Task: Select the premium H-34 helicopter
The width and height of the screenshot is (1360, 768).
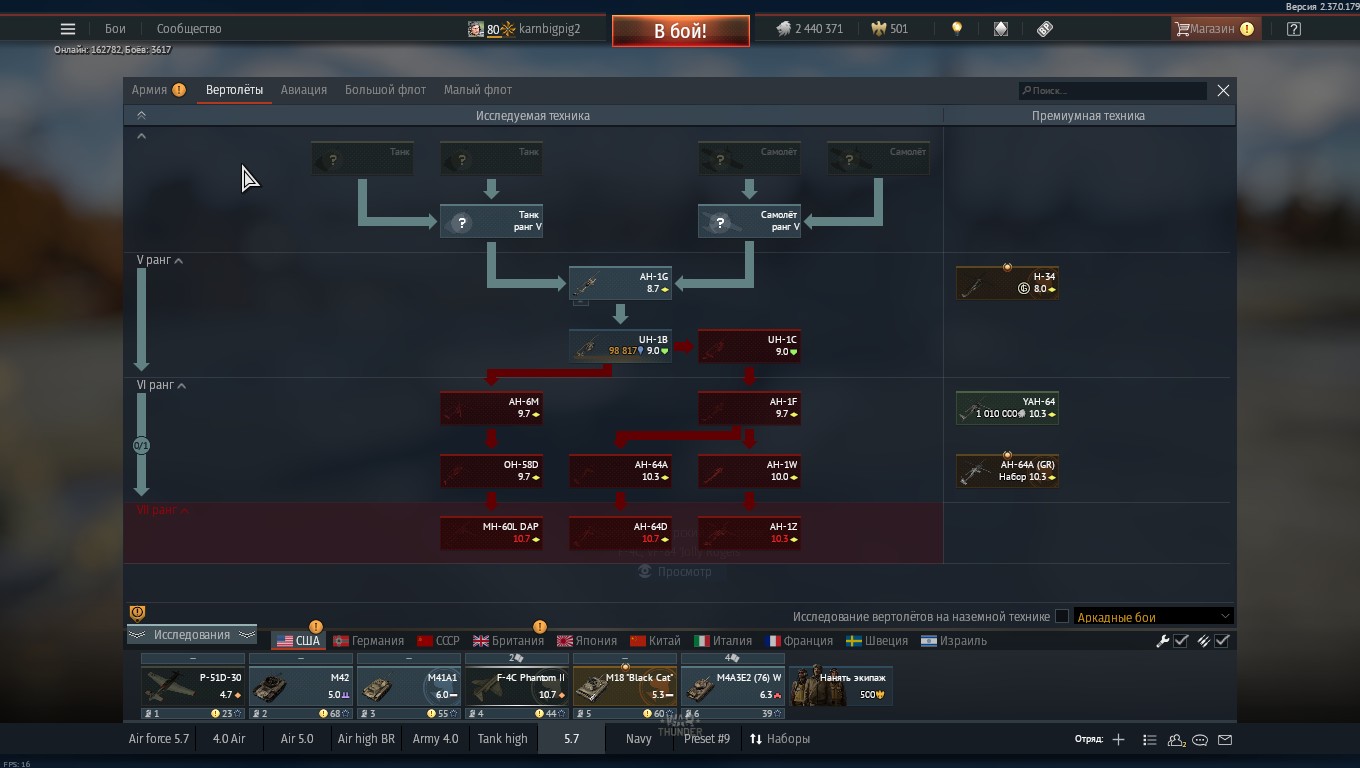Action: (x=1008, y=283)
